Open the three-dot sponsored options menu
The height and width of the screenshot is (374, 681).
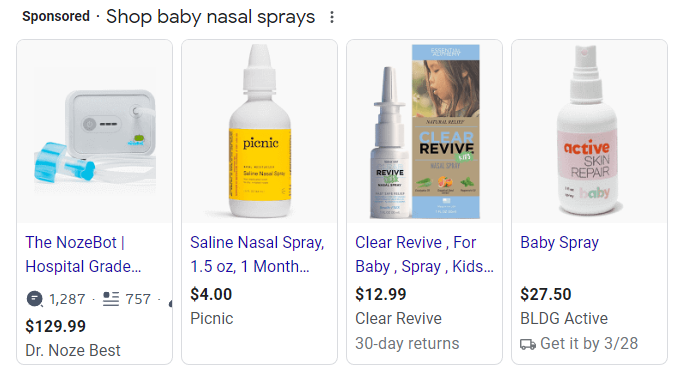pos(332,17)
